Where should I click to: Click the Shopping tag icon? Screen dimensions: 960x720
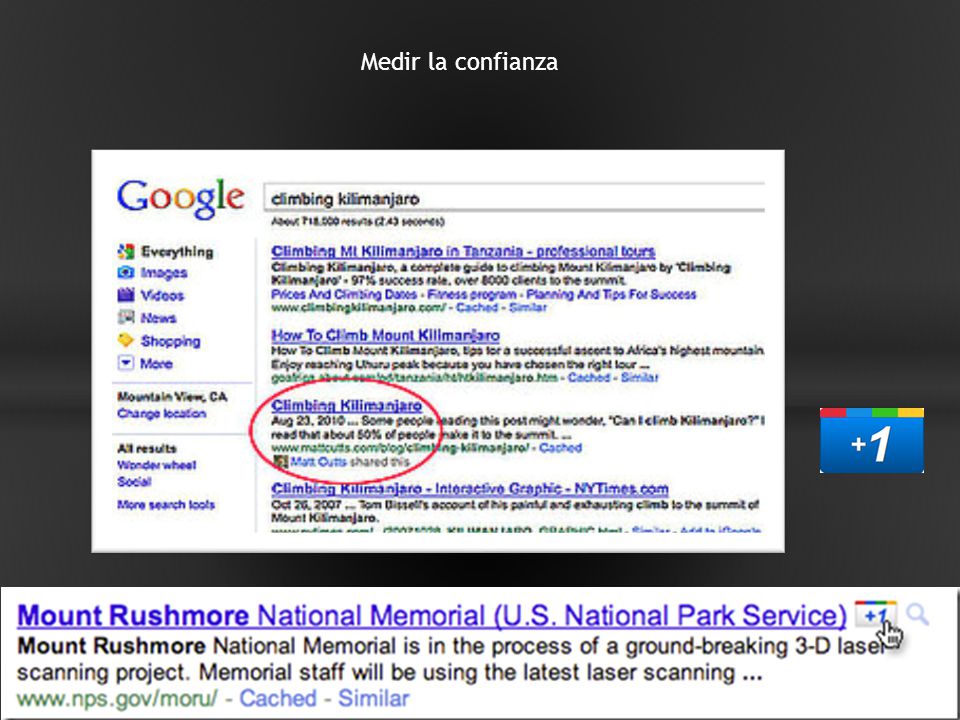click(x=126, y=340)
